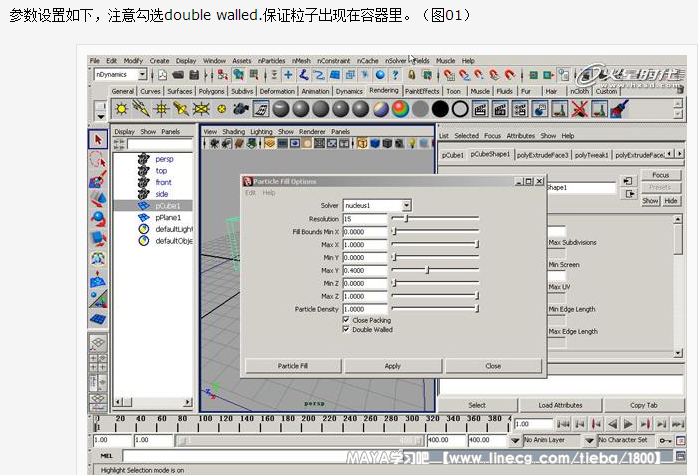
Task: Click the solid black circle shelf icon
Action: (x=440, y=109)
